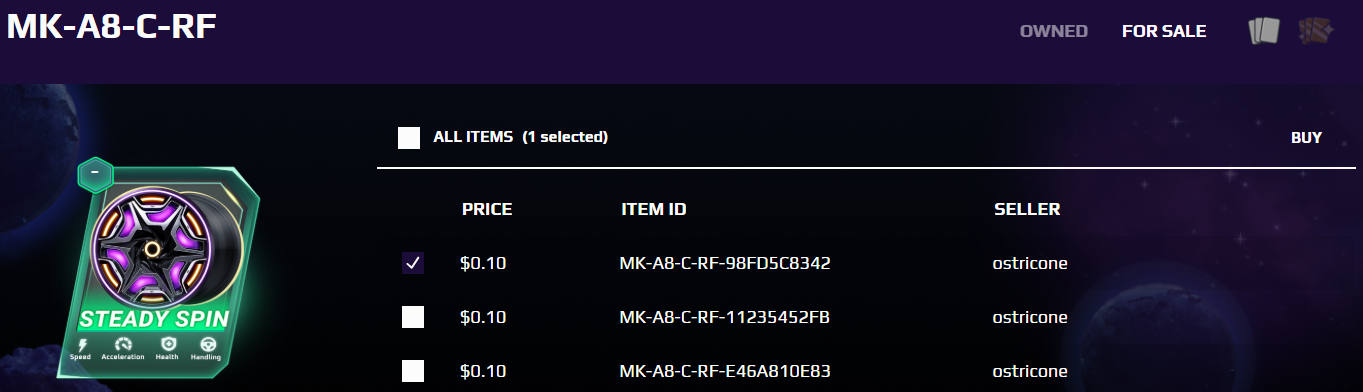Check the ALL ITEMS checkbox
Image resolution: width=1363 pixels, height=392 pixels.
[409, 138]
